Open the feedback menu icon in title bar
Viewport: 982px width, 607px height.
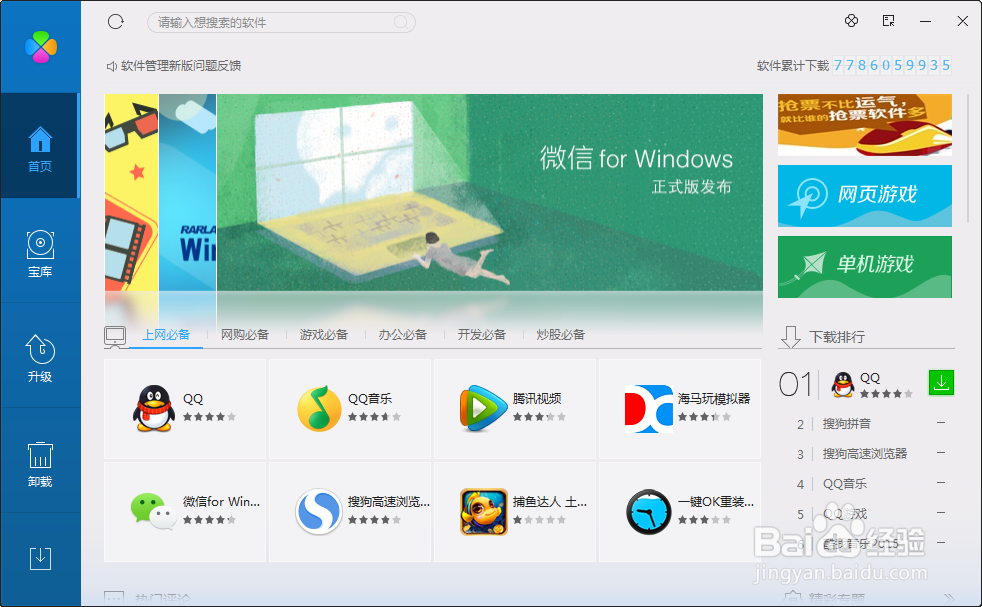click(x=888, y=21)
